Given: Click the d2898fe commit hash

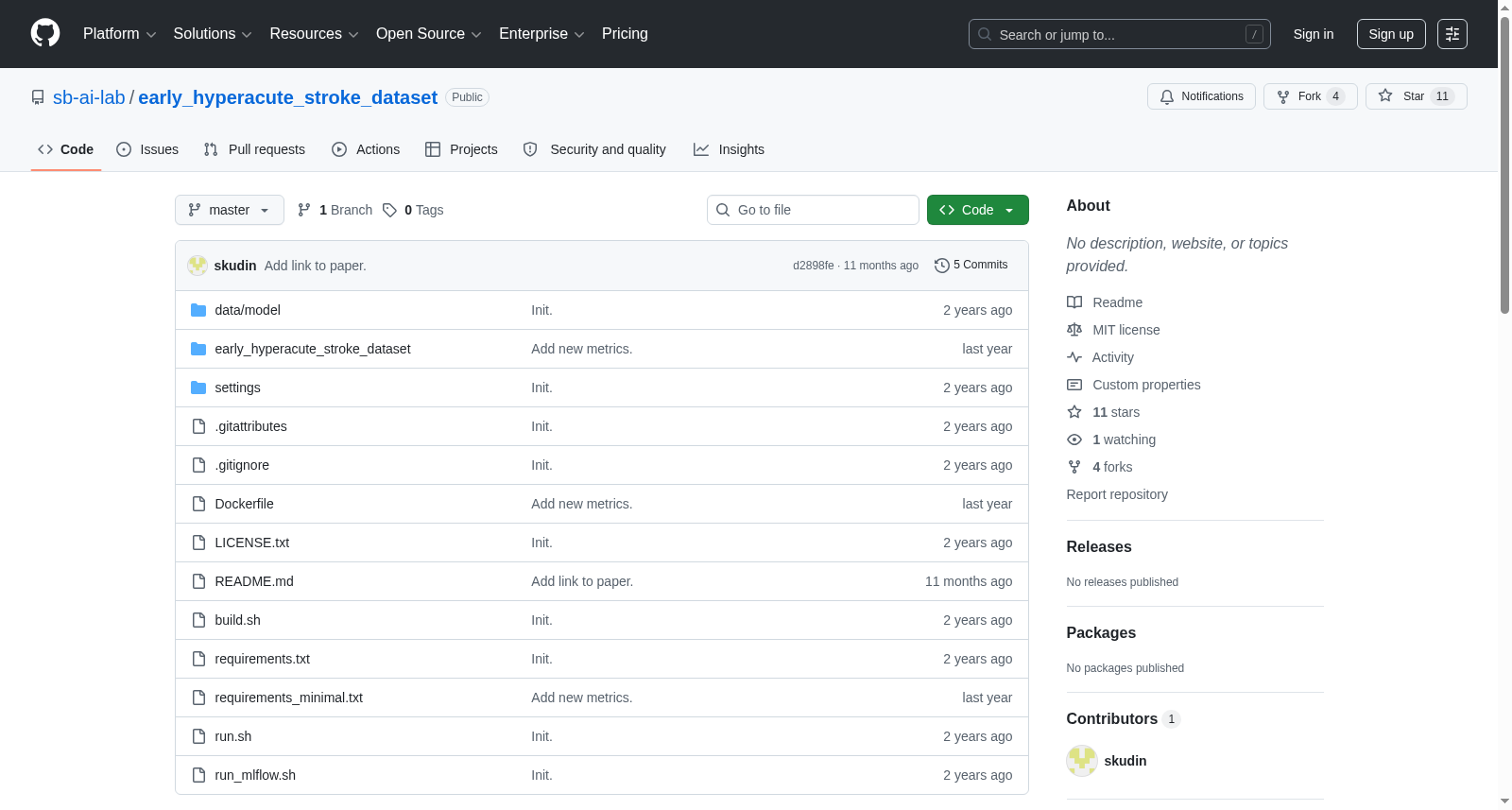Looking at the screenshot, I should click(x=814, y=266).
